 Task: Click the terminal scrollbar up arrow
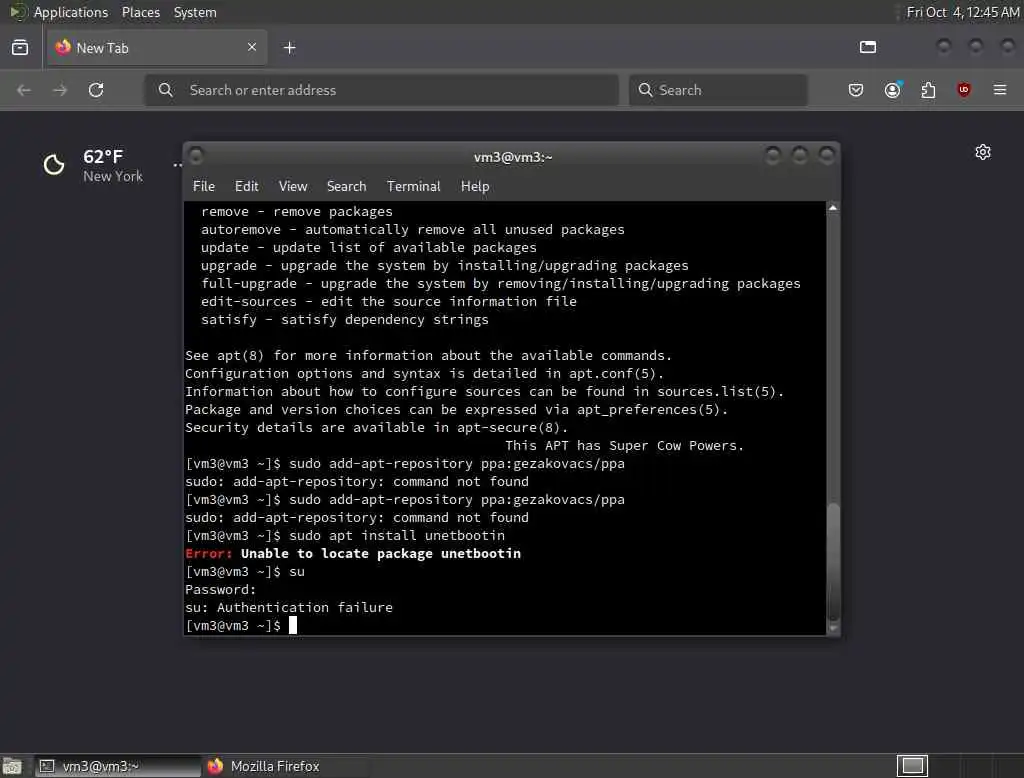(x=833, y=208)
